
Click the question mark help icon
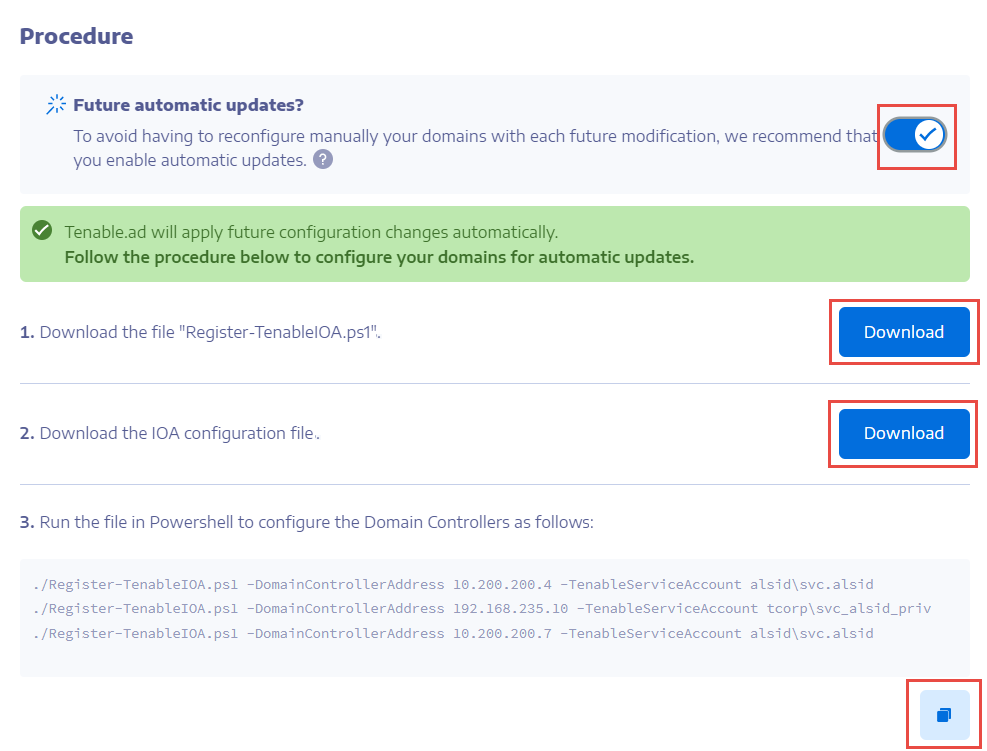coord(323,159)
